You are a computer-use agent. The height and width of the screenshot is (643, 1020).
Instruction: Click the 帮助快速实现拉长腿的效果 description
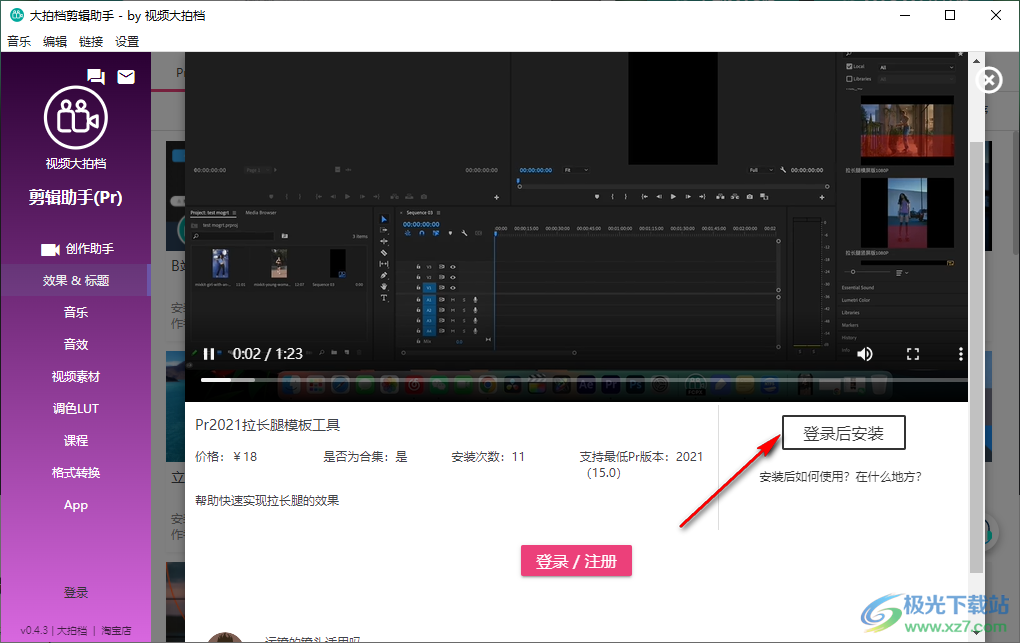267,500
